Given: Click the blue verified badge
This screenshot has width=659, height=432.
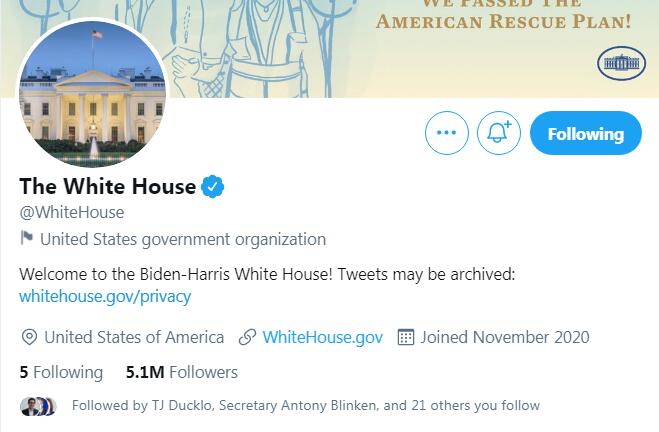Looking at the screenshot, I should (x=213, y=186).
